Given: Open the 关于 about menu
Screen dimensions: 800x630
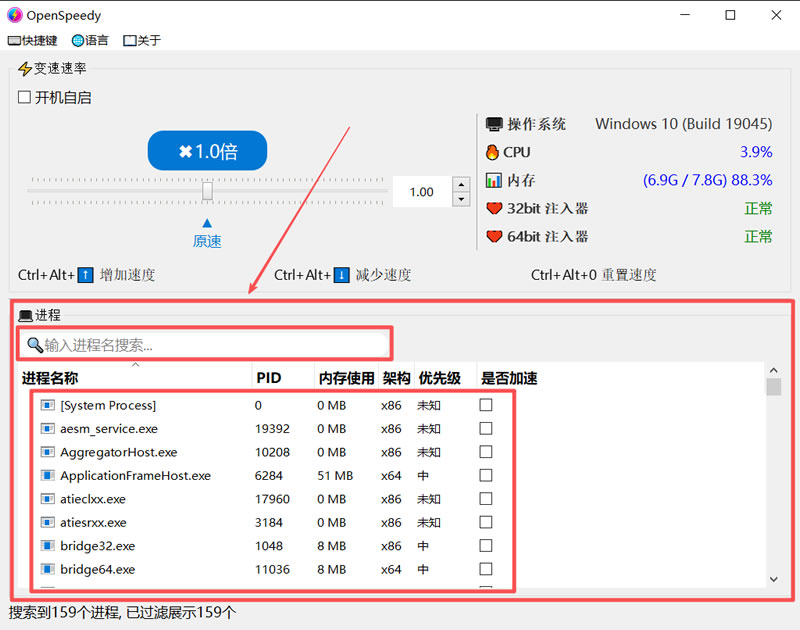Looking at the screenshot, I should click(142, 40).
